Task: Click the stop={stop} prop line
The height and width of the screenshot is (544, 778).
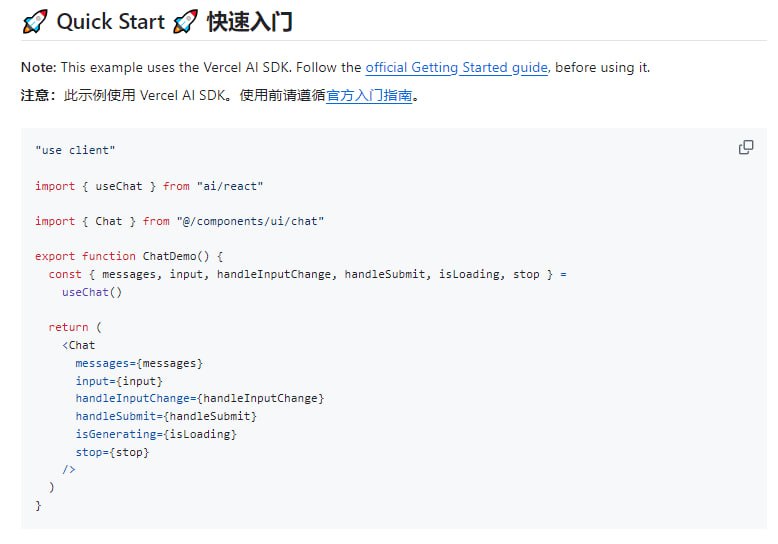Action: pyautogui.click(x=112, y=452)
